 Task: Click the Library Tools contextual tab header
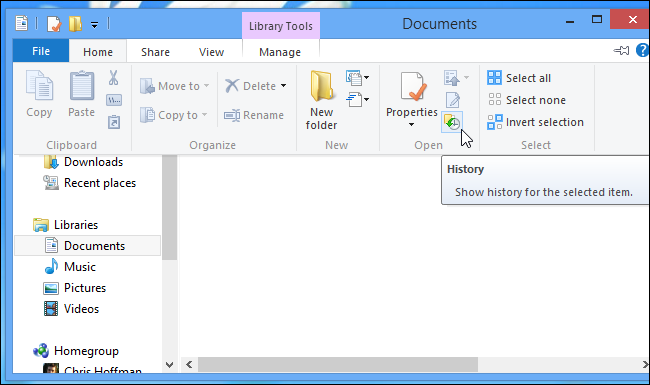[281, 26]
